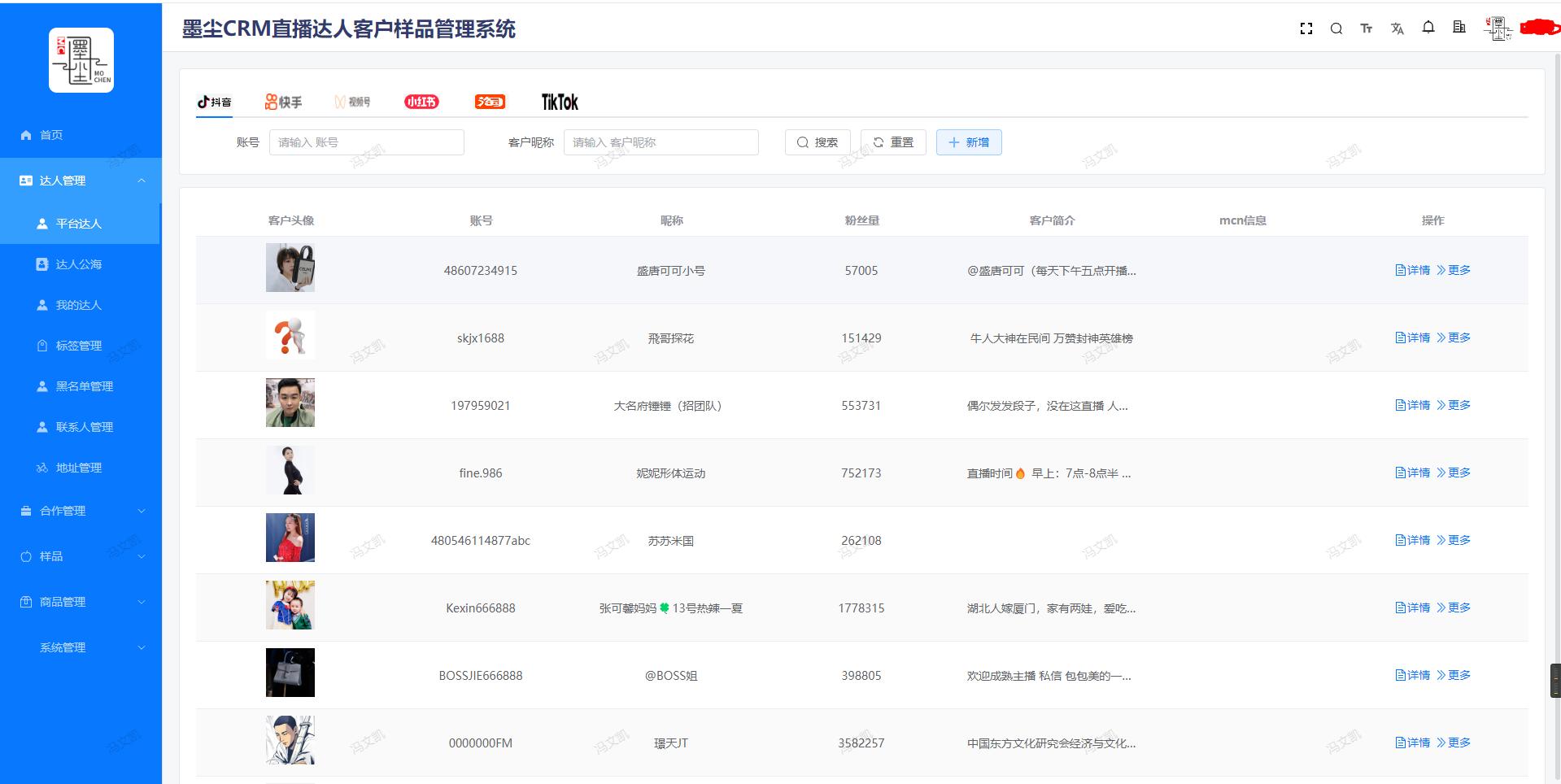
Task: Click follower count 3582257
Action: tap(861, 743)
